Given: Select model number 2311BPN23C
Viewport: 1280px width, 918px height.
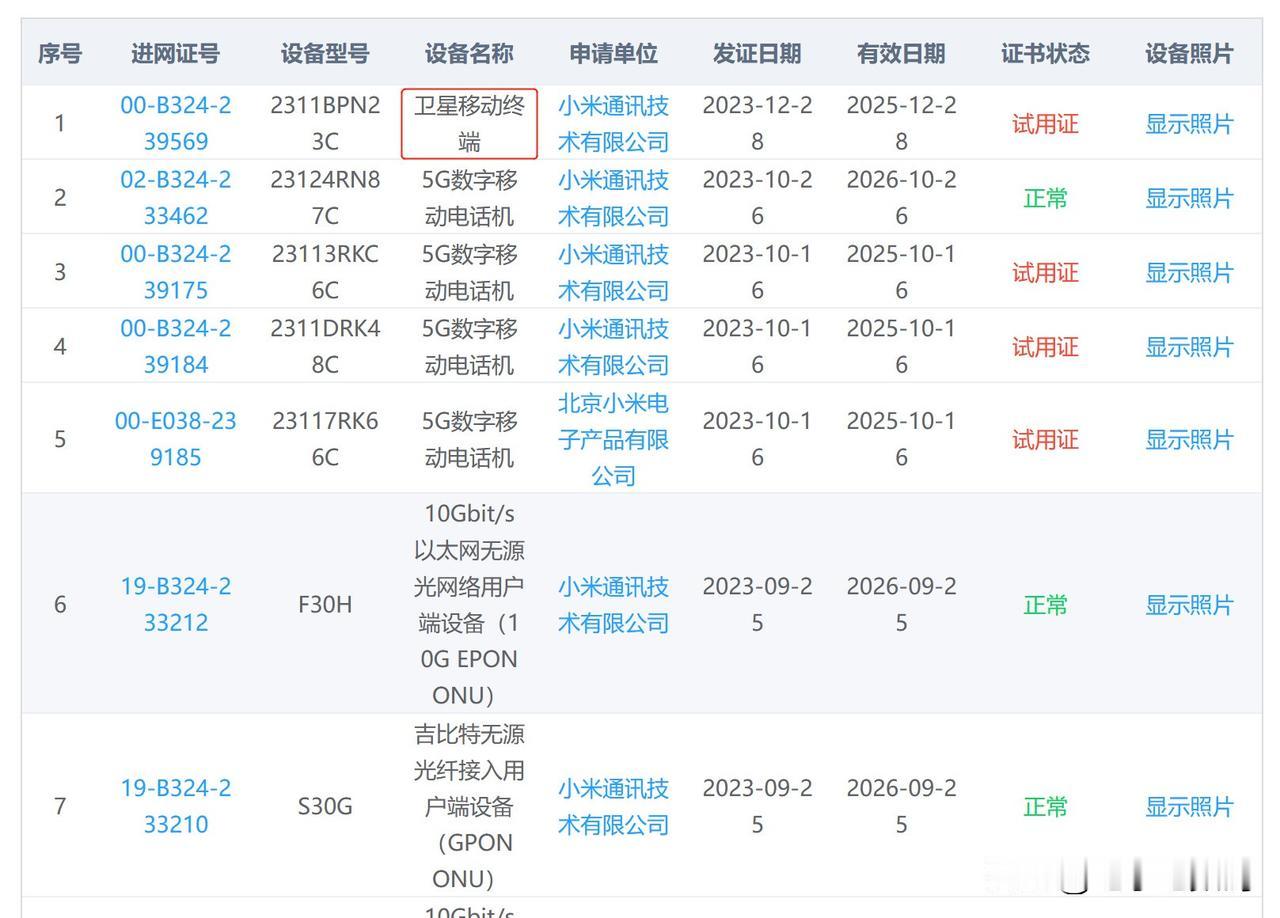Looking at the screenshot, I should tap(325, 124).
